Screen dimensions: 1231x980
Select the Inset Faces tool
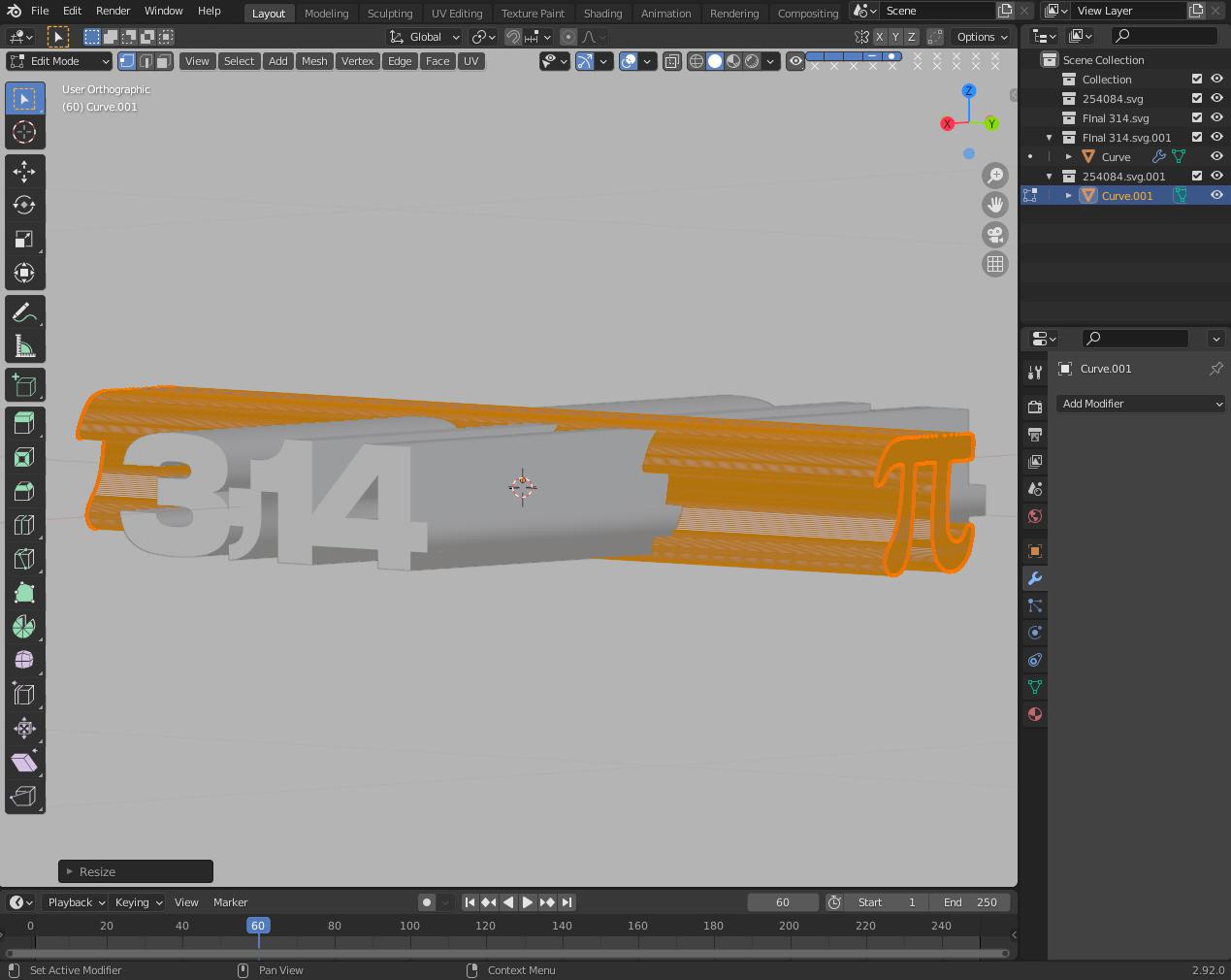tap(24, 456)
